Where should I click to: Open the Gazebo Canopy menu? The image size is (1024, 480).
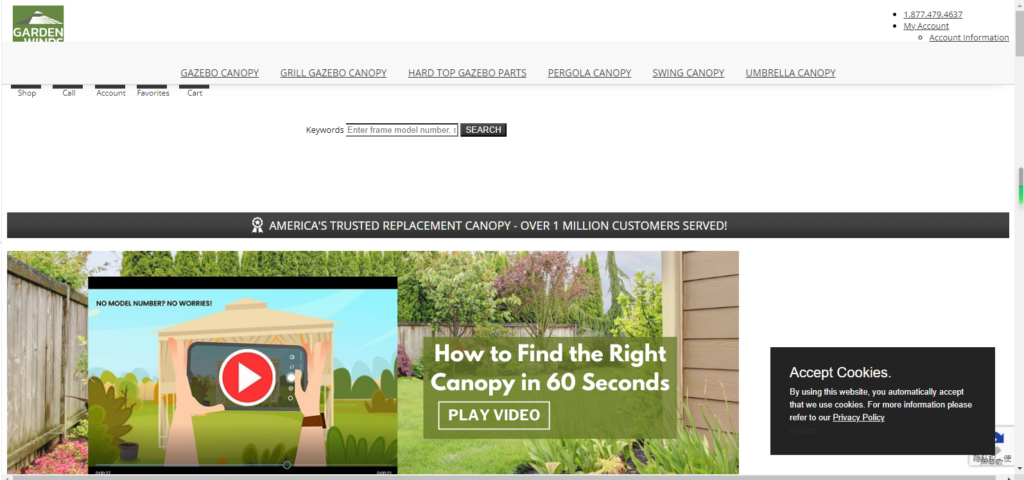coord(219,73)
